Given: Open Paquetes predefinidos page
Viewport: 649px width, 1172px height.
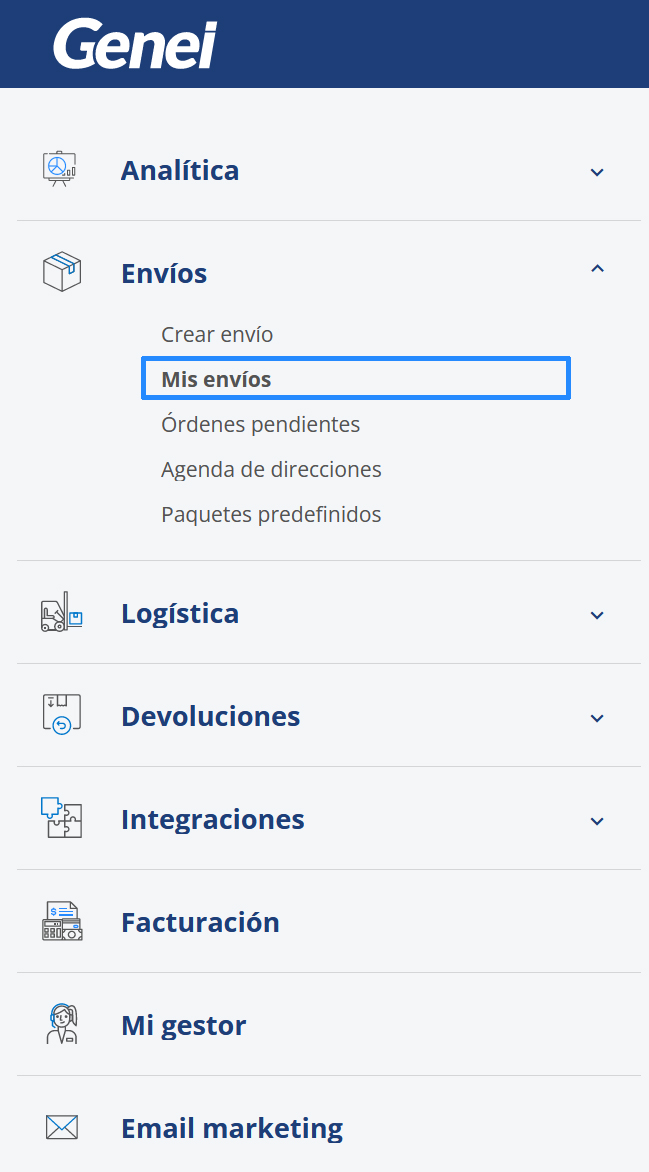Looking at the screenshot, I should [271, 514].
